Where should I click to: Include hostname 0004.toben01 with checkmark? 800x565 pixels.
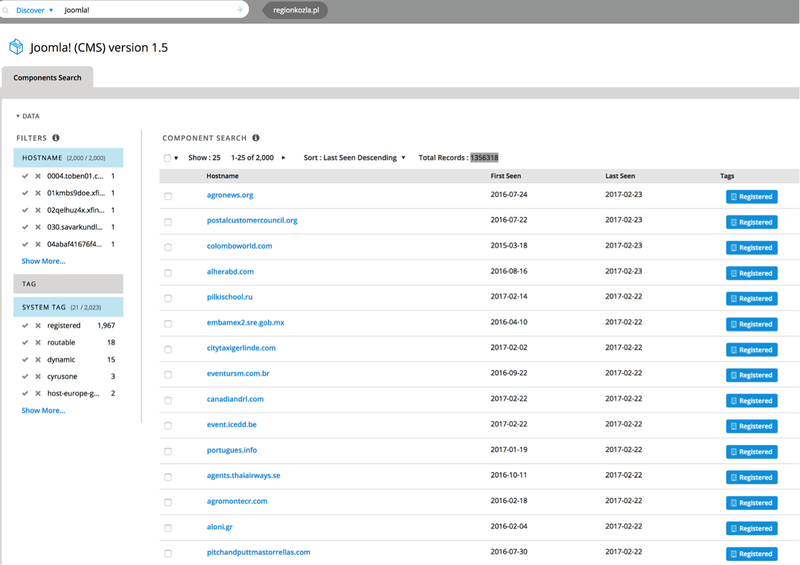point(25,176)
